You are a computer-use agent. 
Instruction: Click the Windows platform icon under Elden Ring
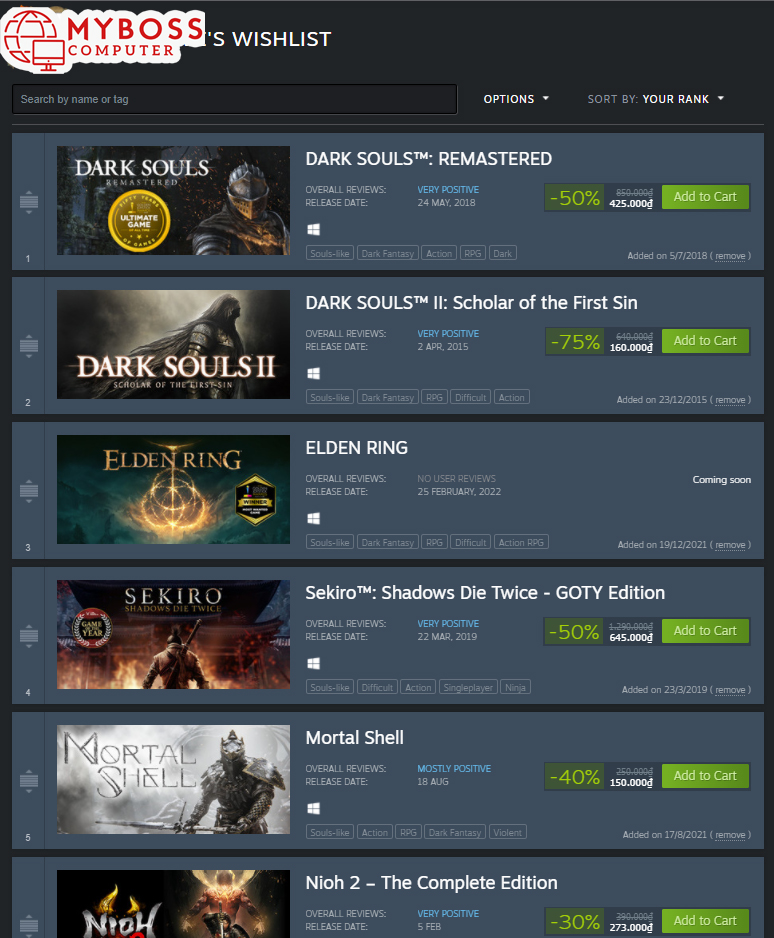(x=313, y=518)
